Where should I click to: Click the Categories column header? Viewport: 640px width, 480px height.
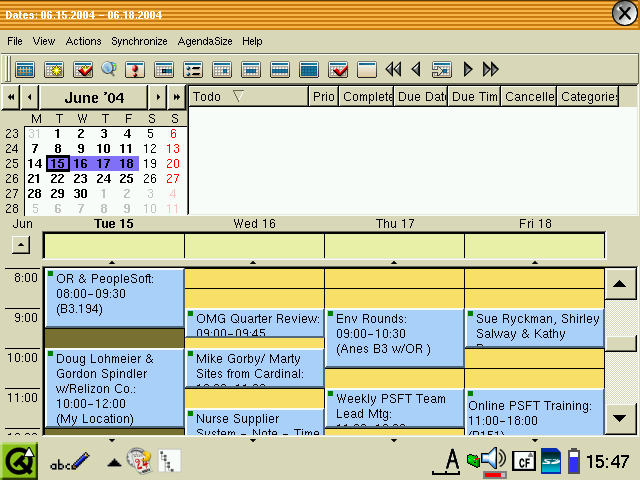click(x=588, y=96)
